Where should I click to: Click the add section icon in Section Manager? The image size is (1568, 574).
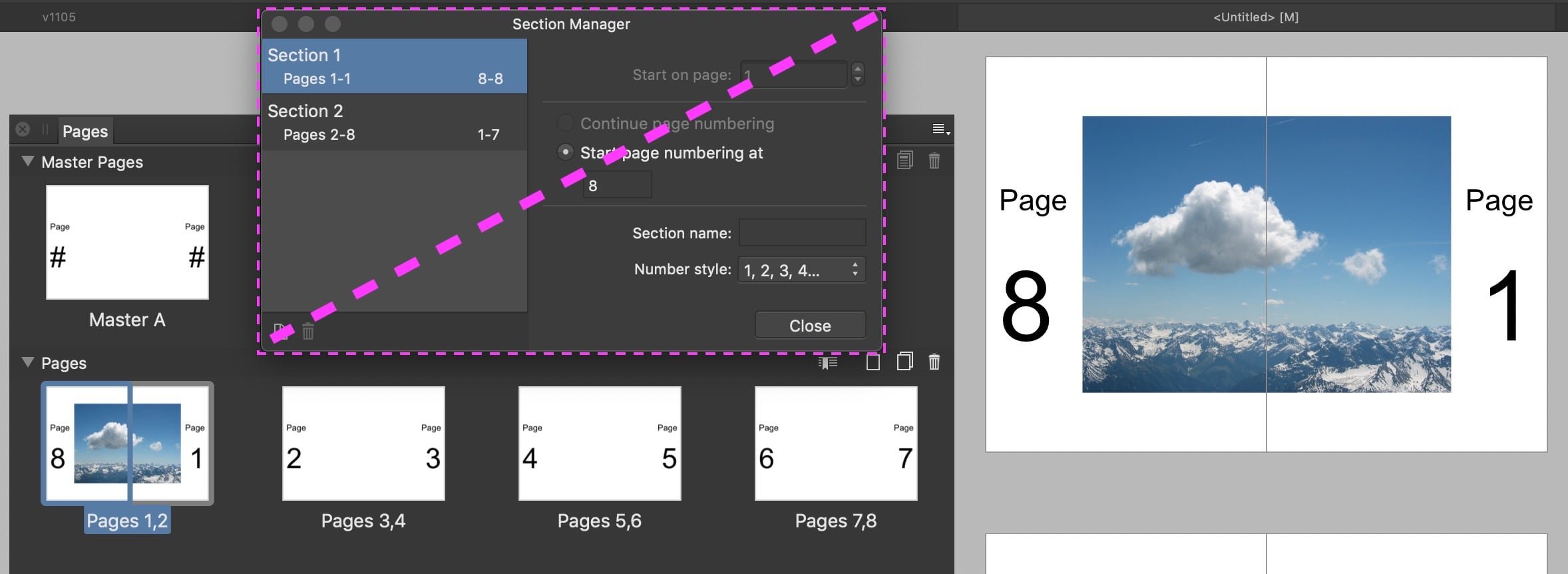pos(281,331)
